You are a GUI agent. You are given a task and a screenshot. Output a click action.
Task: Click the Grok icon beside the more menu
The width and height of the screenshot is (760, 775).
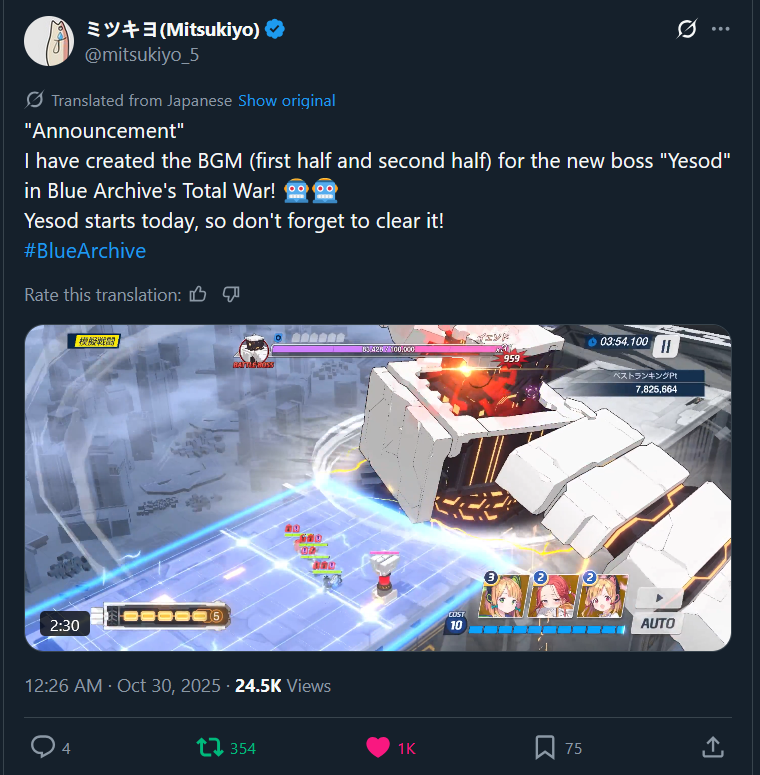coord(687,29)
